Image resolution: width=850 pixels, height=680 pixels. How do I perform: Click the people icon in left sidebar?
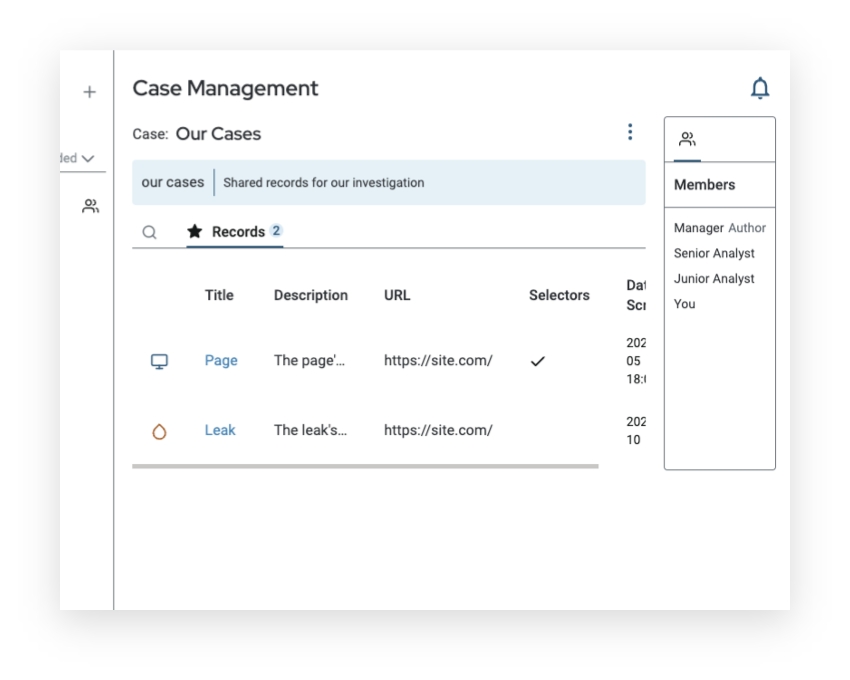click(91, 207)
